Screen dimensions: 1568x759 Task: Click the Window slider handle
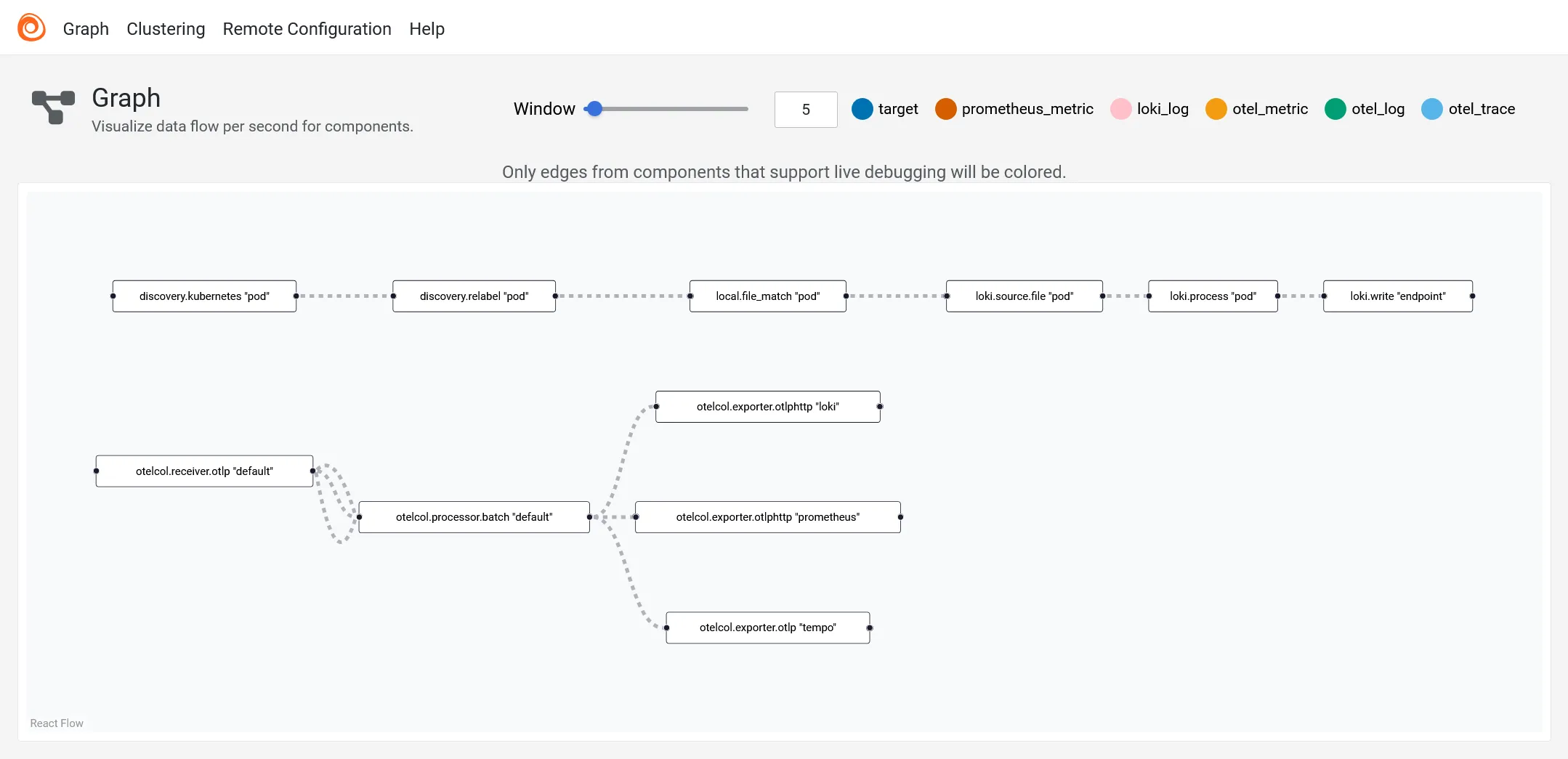point(594,109)
